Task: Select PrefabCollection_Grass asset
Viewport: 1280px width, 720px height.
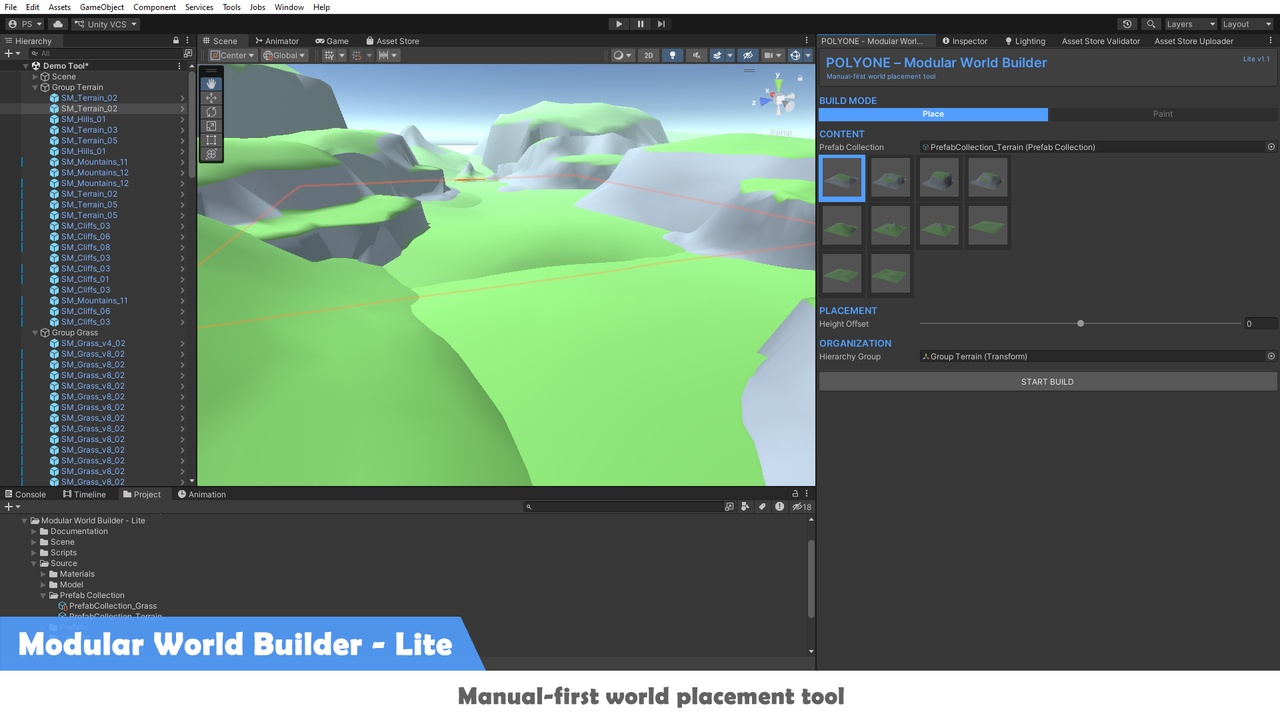Action: click(x=112, y=606)
